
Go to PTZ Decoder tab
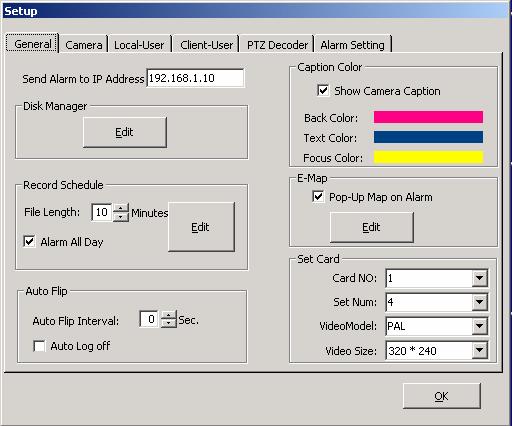[x=277, y=45]
